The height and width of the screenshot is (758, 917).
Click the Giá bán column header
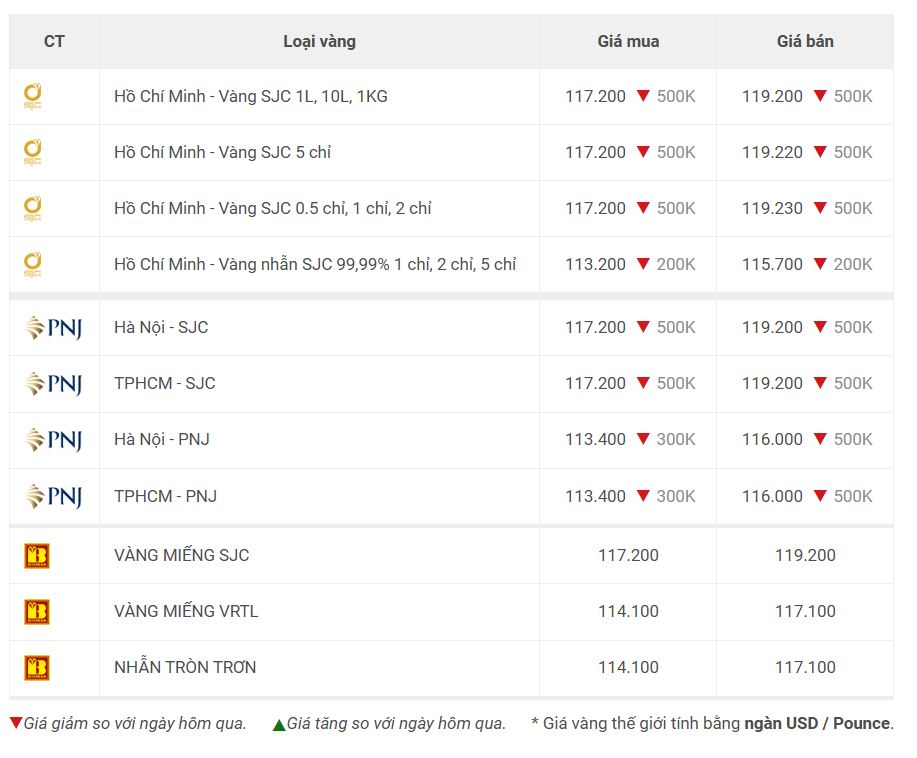tap(805, 42)
